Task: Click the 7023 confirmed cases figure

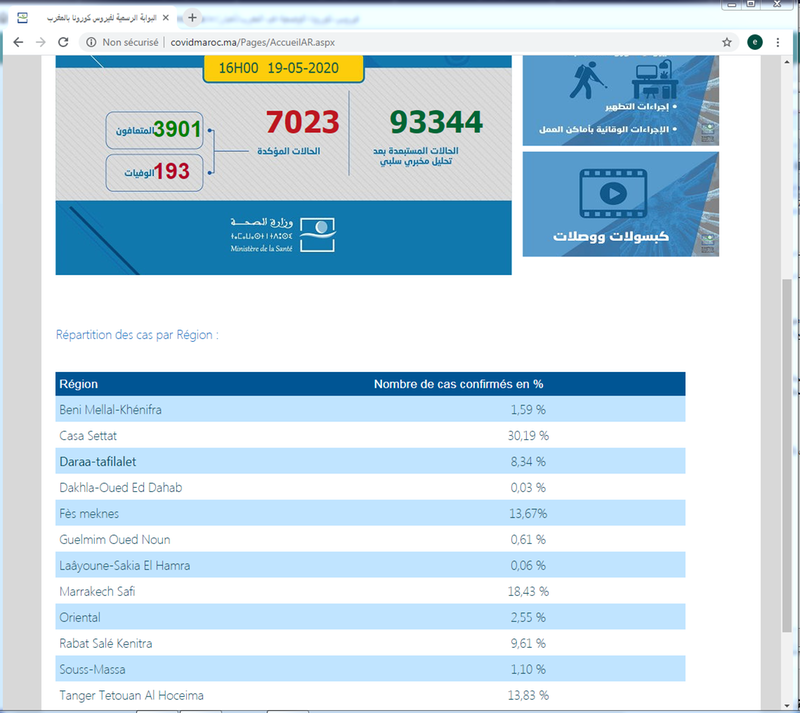Action: click(303, 124)
